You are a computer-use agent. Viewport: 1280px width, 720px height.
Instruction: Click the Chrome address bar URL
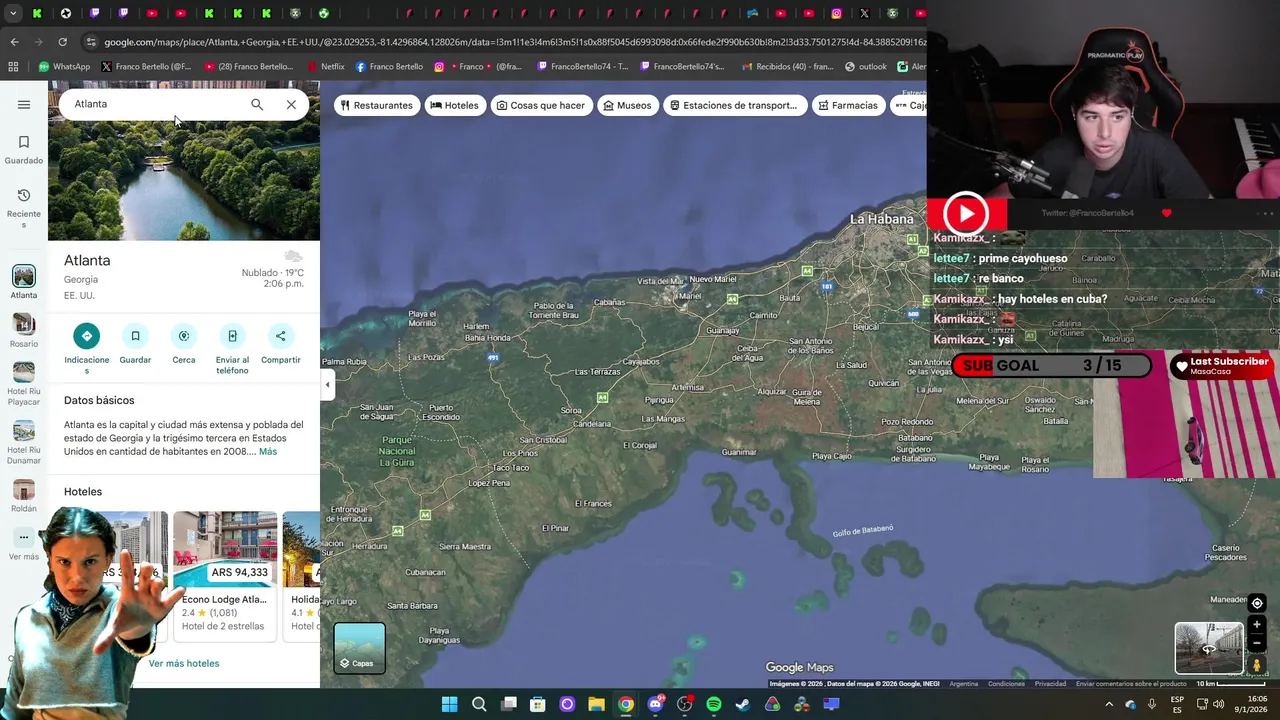pos(514,42)
